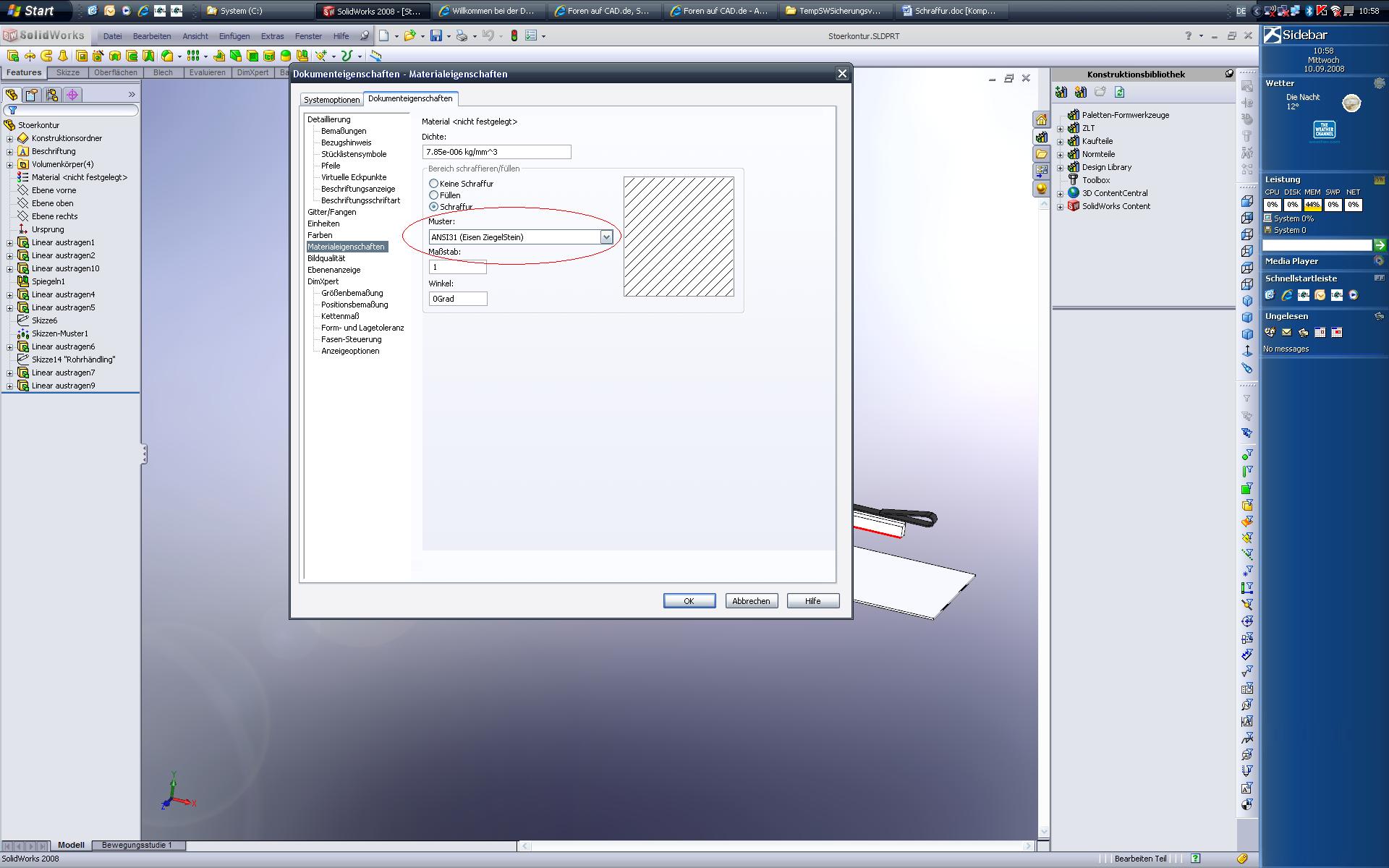Click the Rebuild traffic light icon

pyautogui.click(x=514, y=35)
